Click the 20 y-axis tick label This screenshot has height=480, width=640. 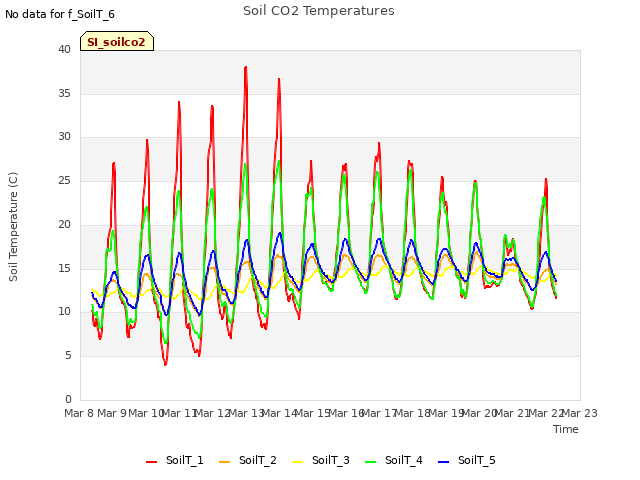(64, 224)
